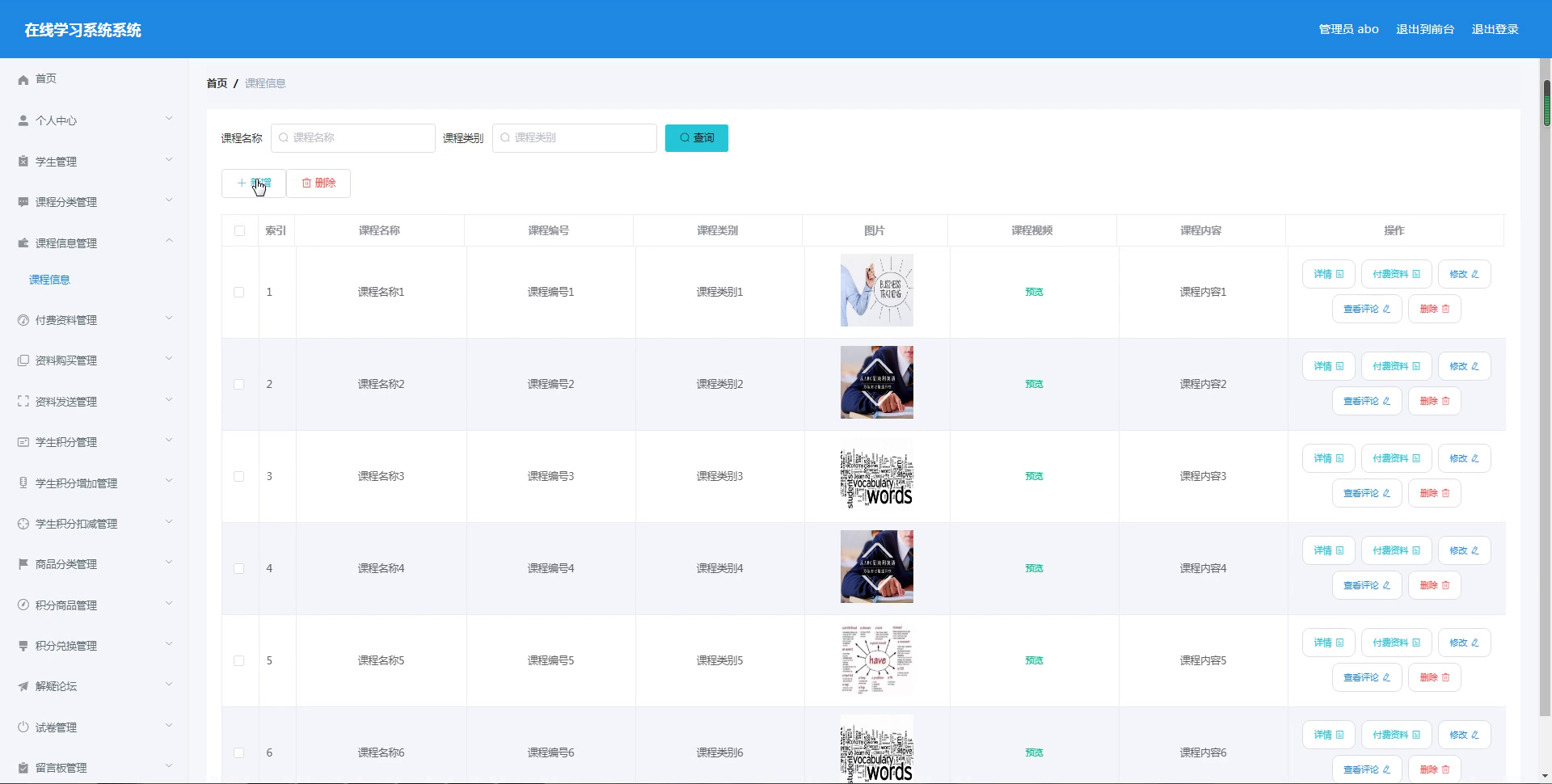Click the flag icon next to 商品分类管理
1552x784 pixels.
tap(23, 564)
